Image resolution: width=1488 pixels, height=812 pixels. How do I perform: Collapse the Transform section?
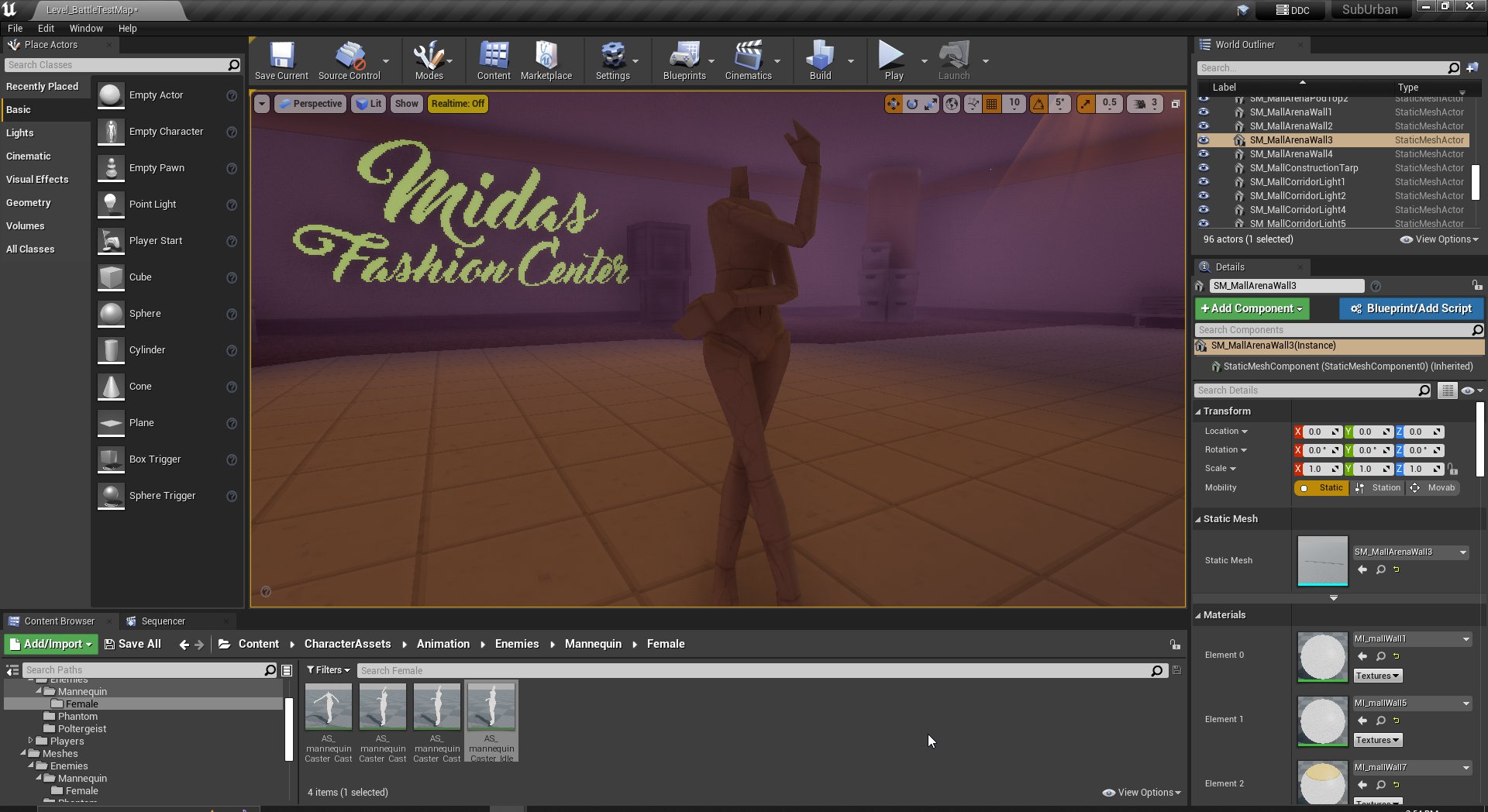[x=1226, y=411]
